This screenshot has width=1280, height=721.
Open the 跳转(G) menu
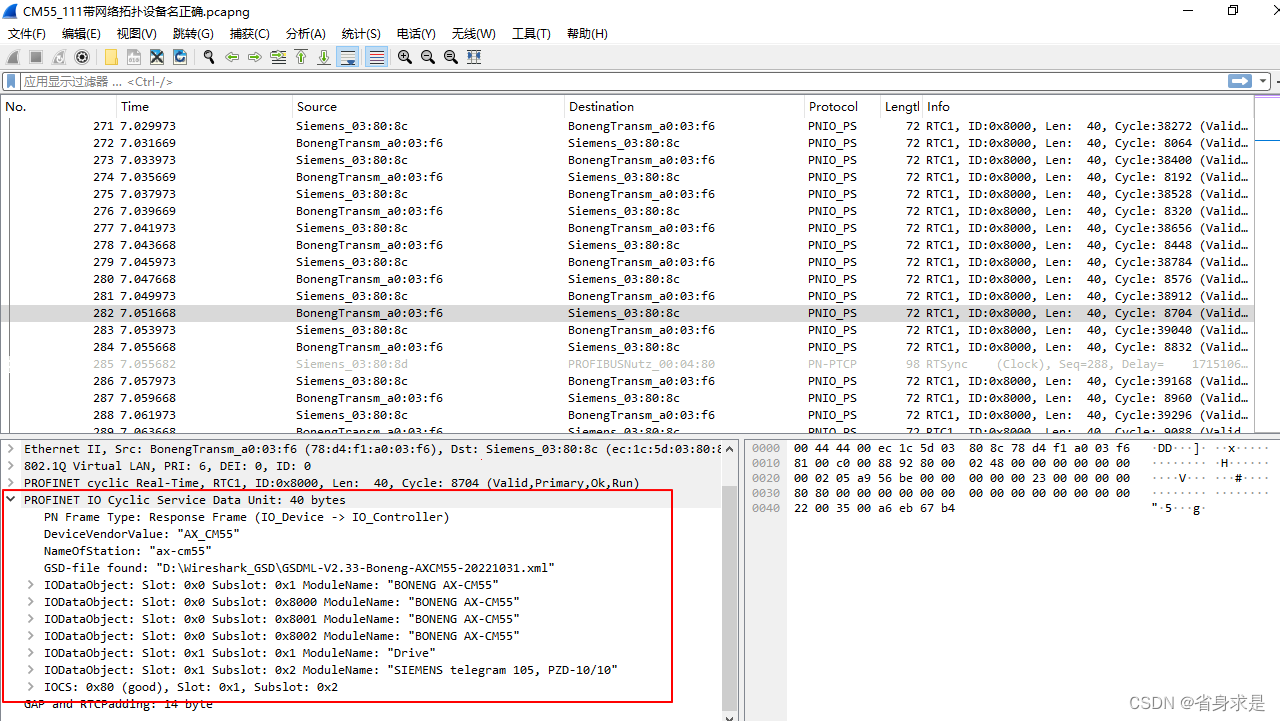pyautogui.click(x=193, y=33)
